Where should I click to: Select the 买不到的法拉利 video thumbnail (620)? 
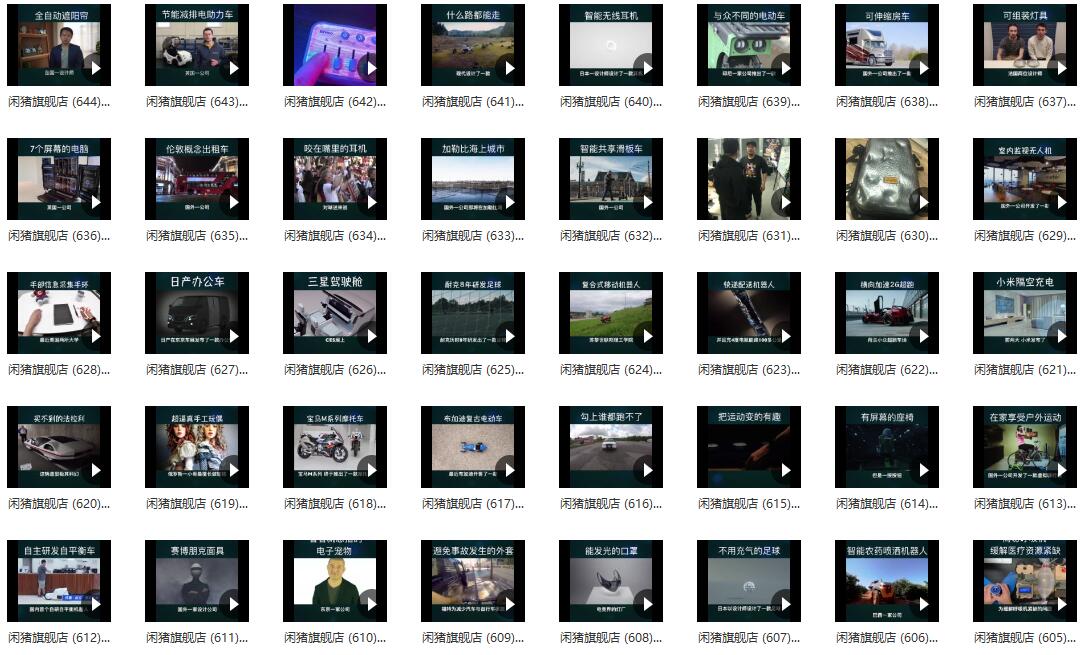coord(58,447)
